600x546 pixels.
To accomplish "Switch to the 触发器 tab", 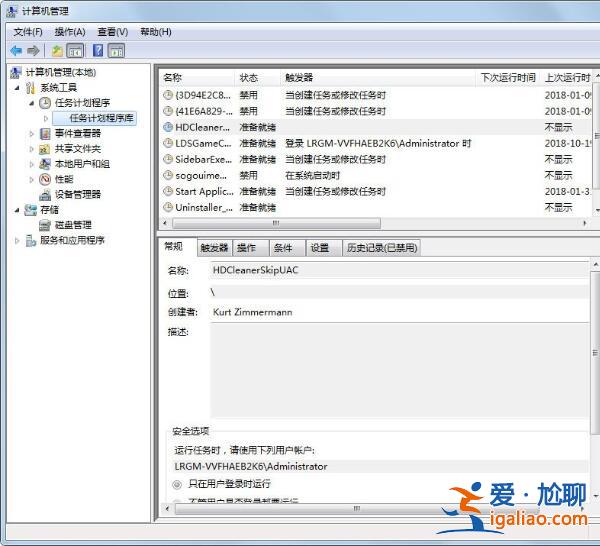I will pos(214,248).
